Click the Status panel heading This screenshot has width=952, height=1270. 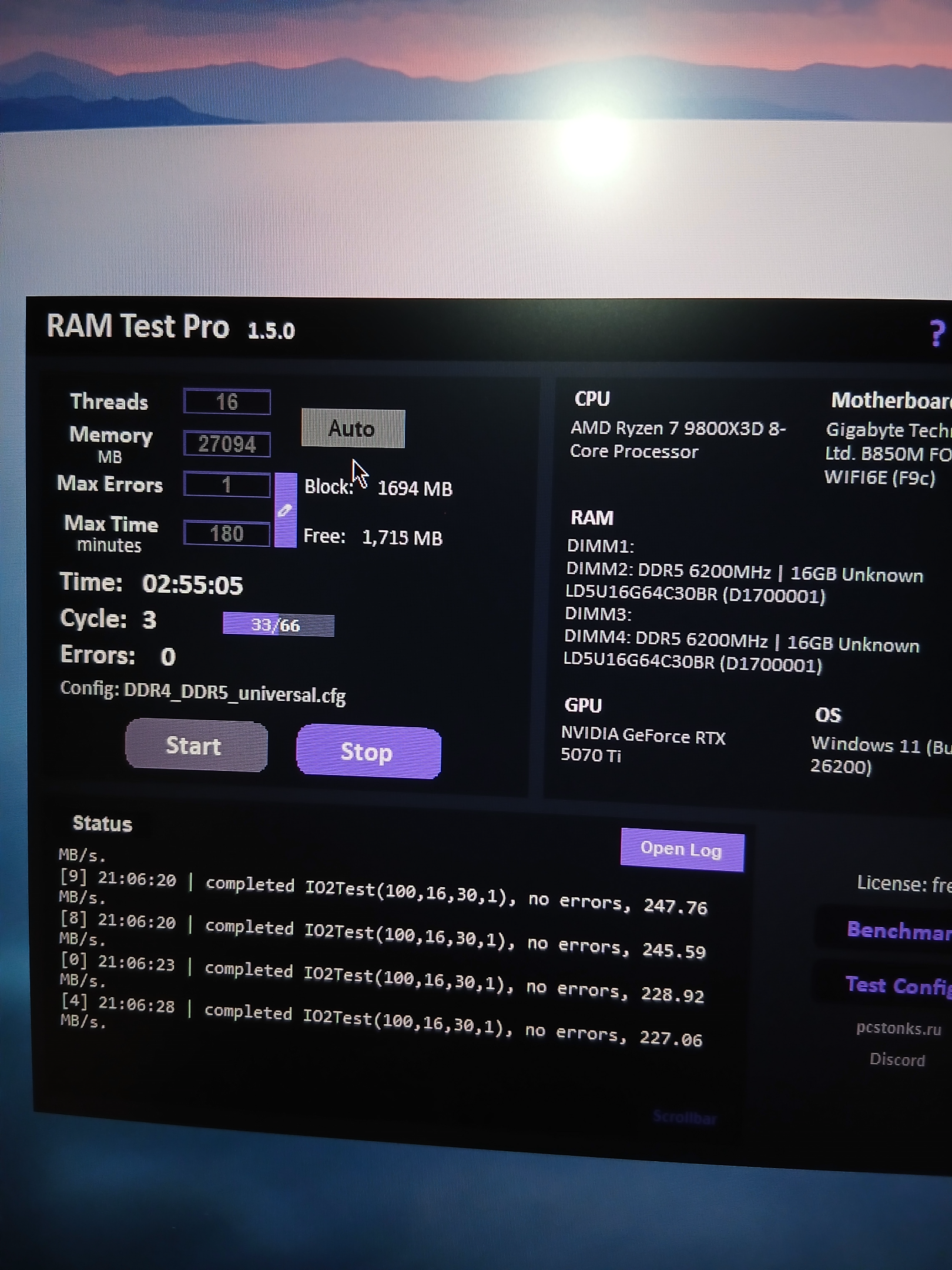pyautogui.click(x=102, y=823)
